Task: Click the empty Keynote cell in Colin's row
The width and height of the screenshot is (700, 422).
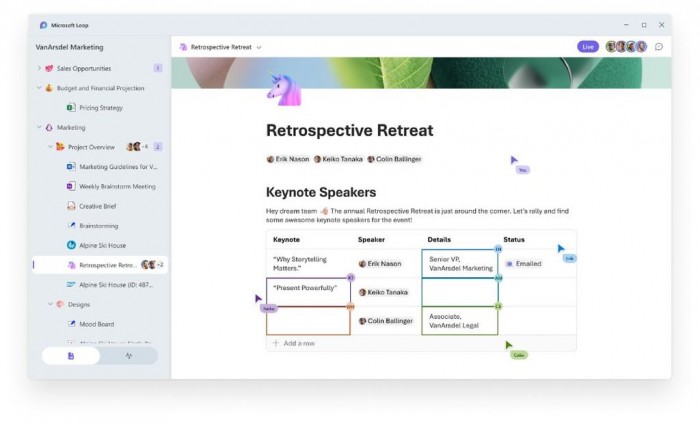Action: [x=308, y=321]
